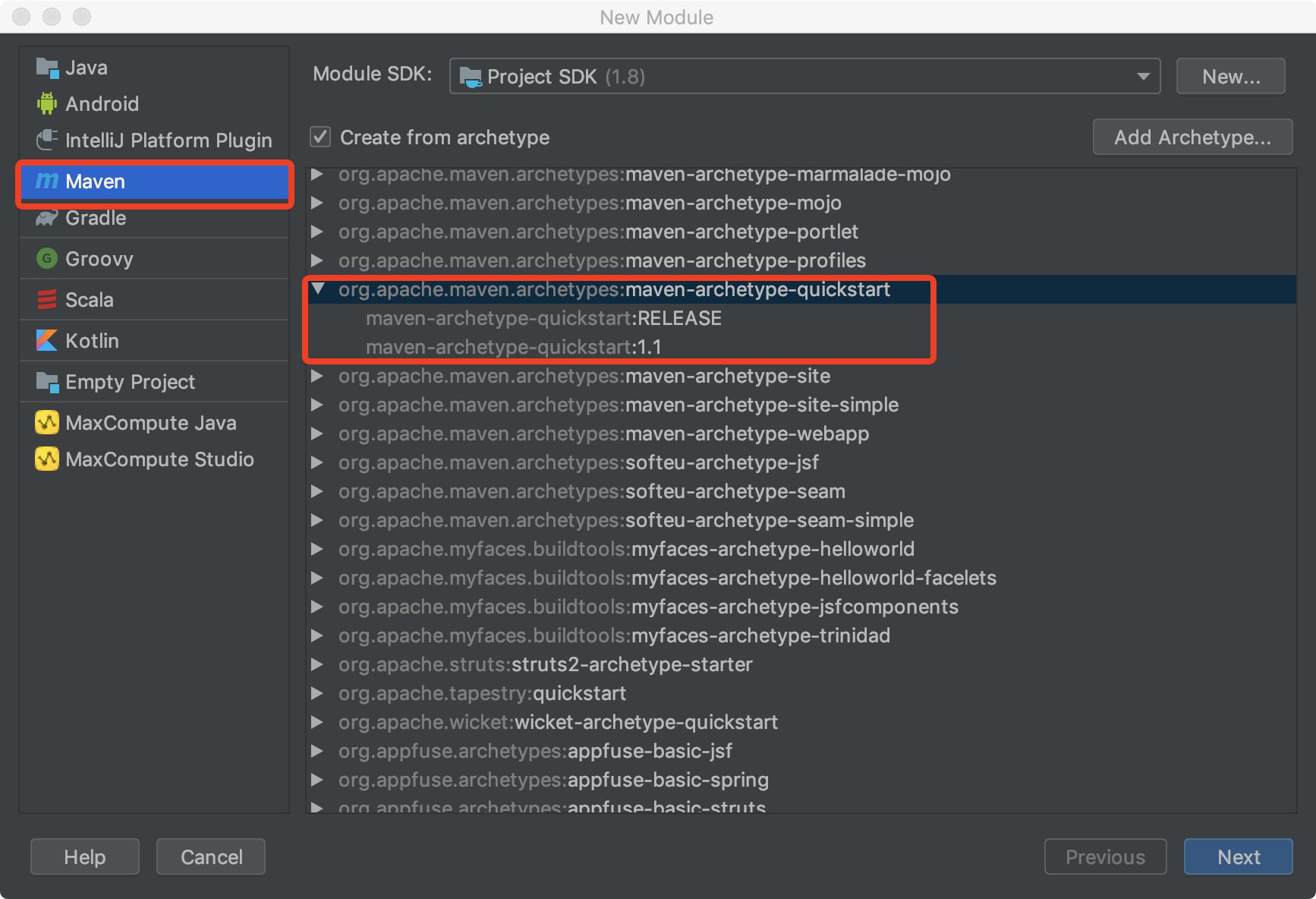Viewport: 1316px width, 899px height.
Task: Expand the maven-archetype-portlet node
Action: click(x=317, y=232)
